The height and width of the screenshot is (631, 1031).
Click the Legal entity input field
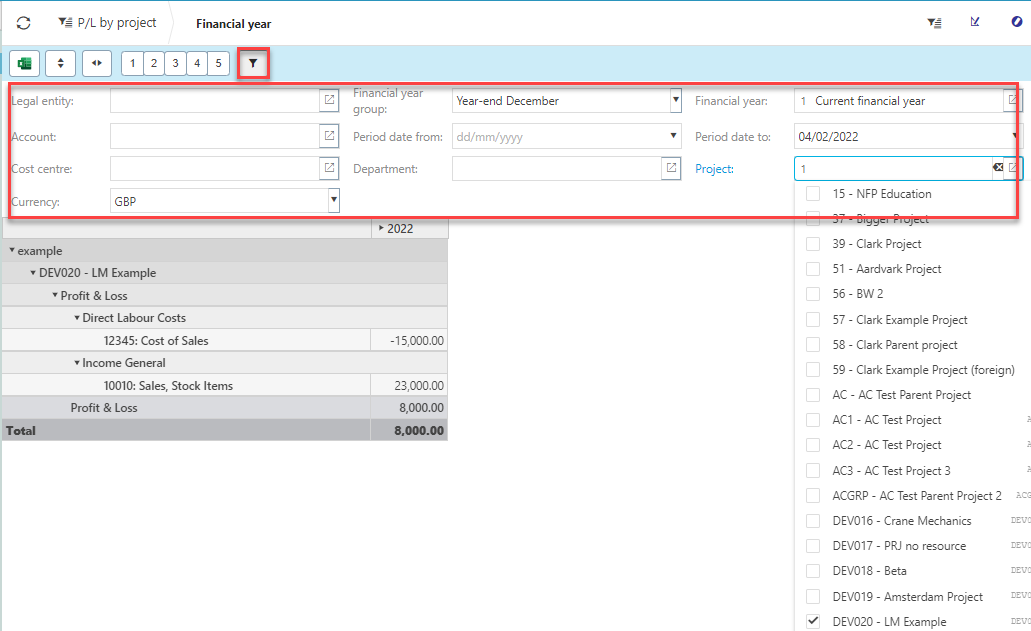[215, 100]
